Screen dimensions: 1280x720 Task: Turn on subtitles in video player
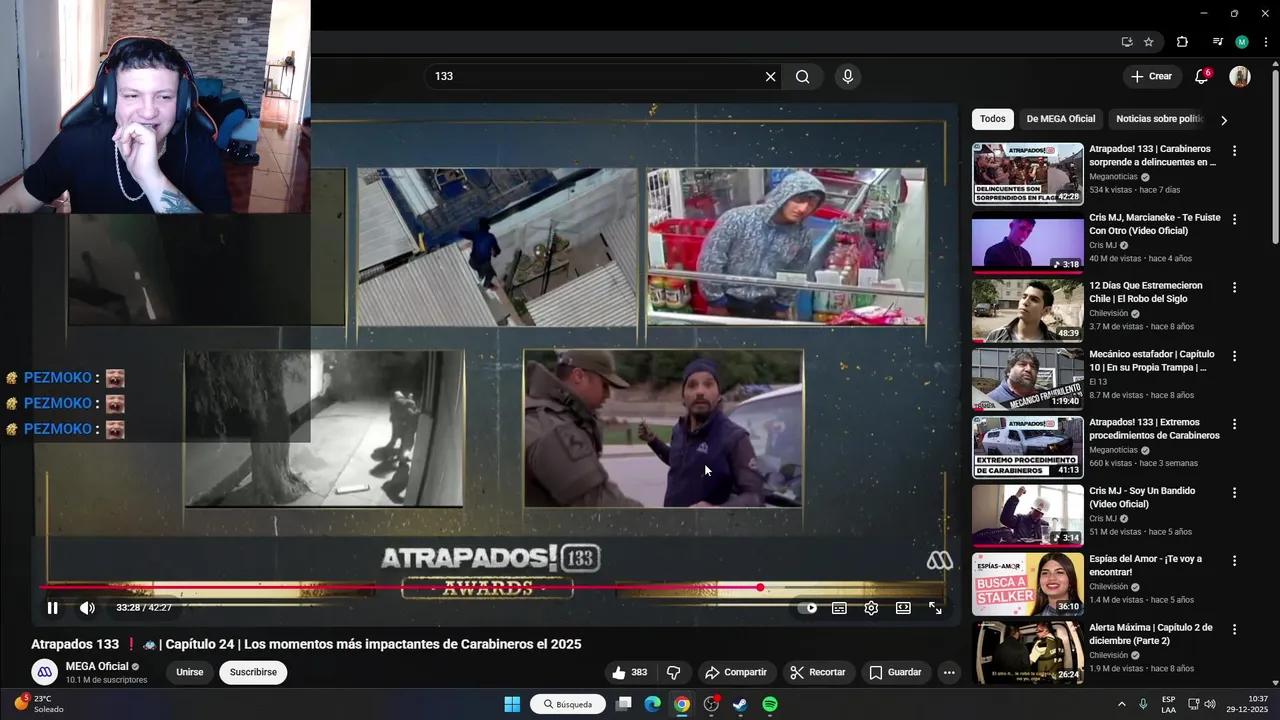pos(839,608)
